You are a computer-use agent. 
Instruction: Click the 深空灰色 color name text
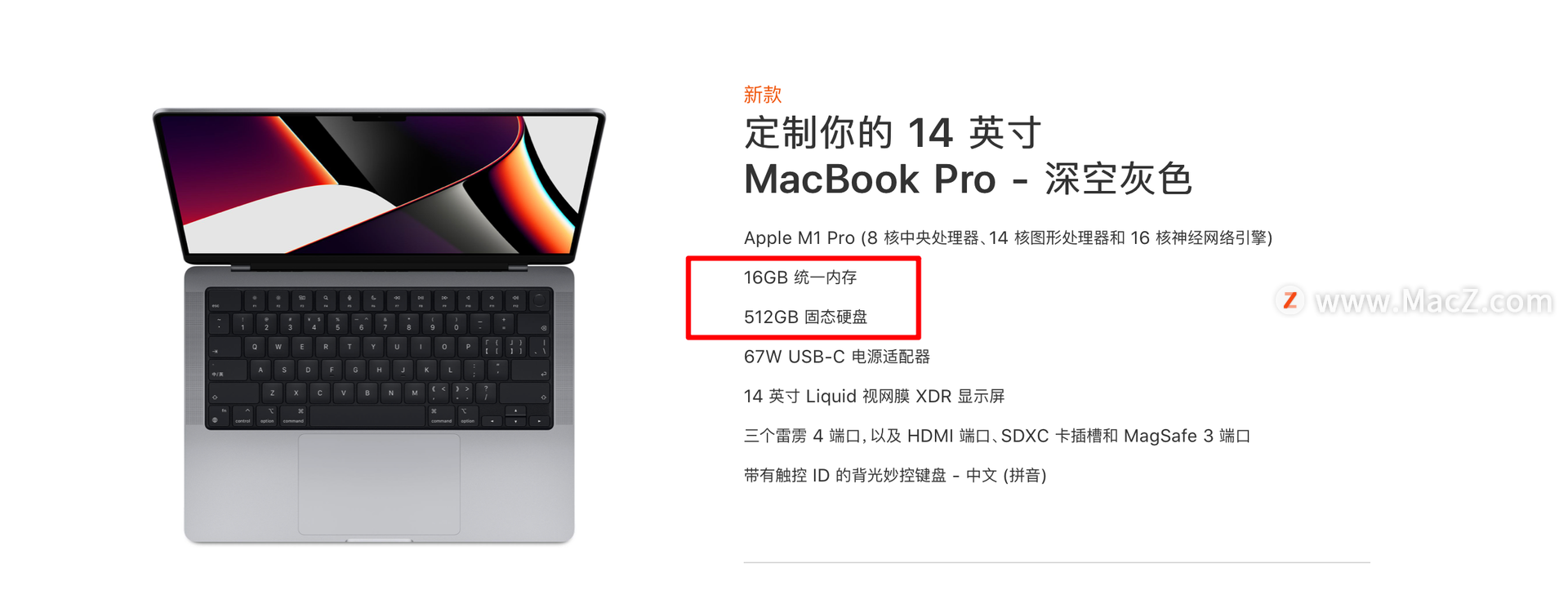coord(1119,179)
